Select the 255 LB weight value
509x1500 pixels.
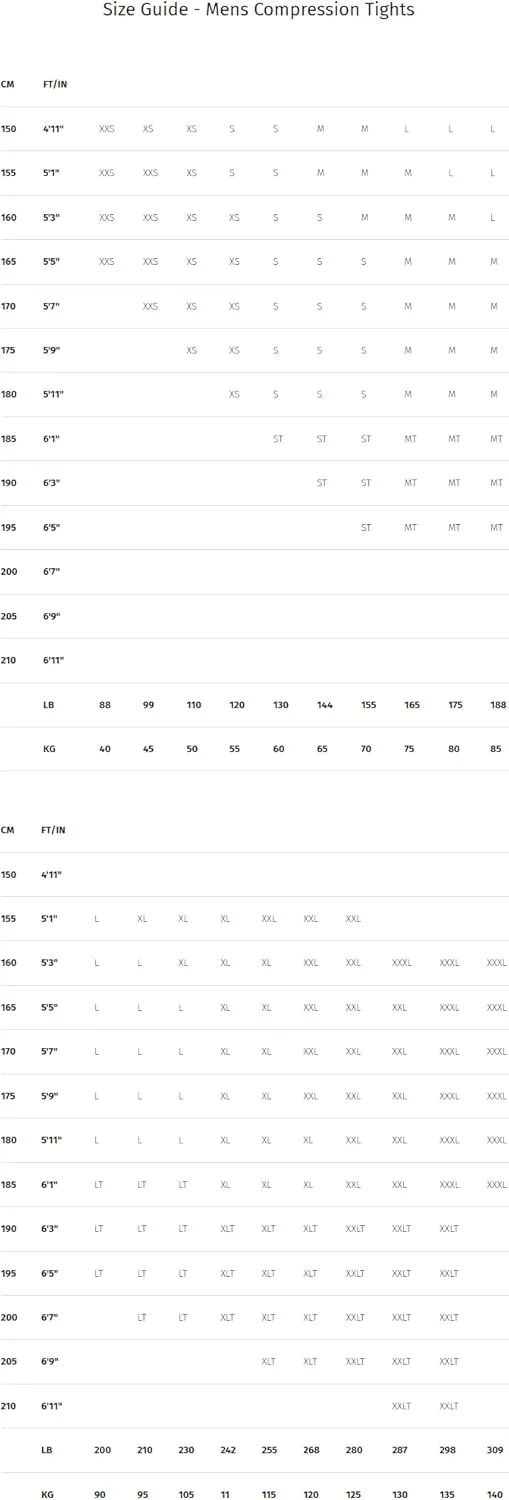[x=268, y=1450]
